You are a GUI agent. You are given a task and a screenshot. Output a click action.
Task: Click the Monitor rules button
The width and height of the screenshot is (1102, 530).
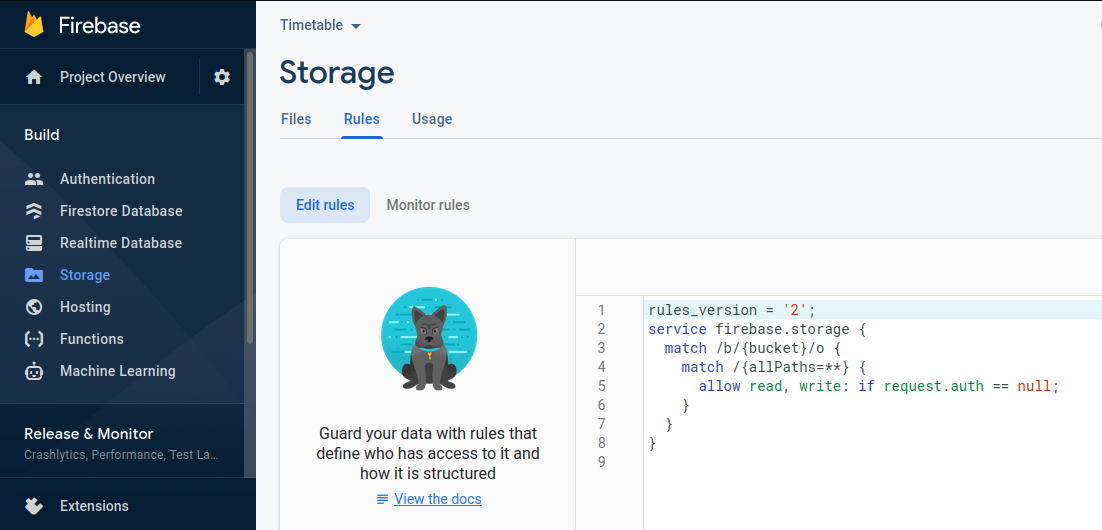tap(428, 205)
